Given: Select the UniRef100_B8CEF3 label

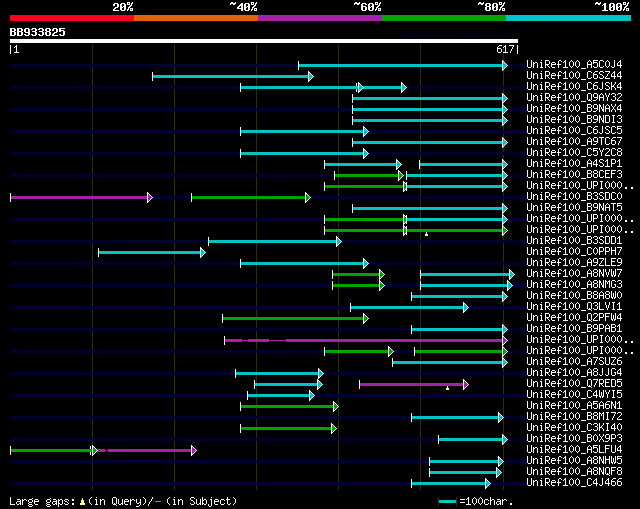Looking at the screenshot, I should coord(574,174).
